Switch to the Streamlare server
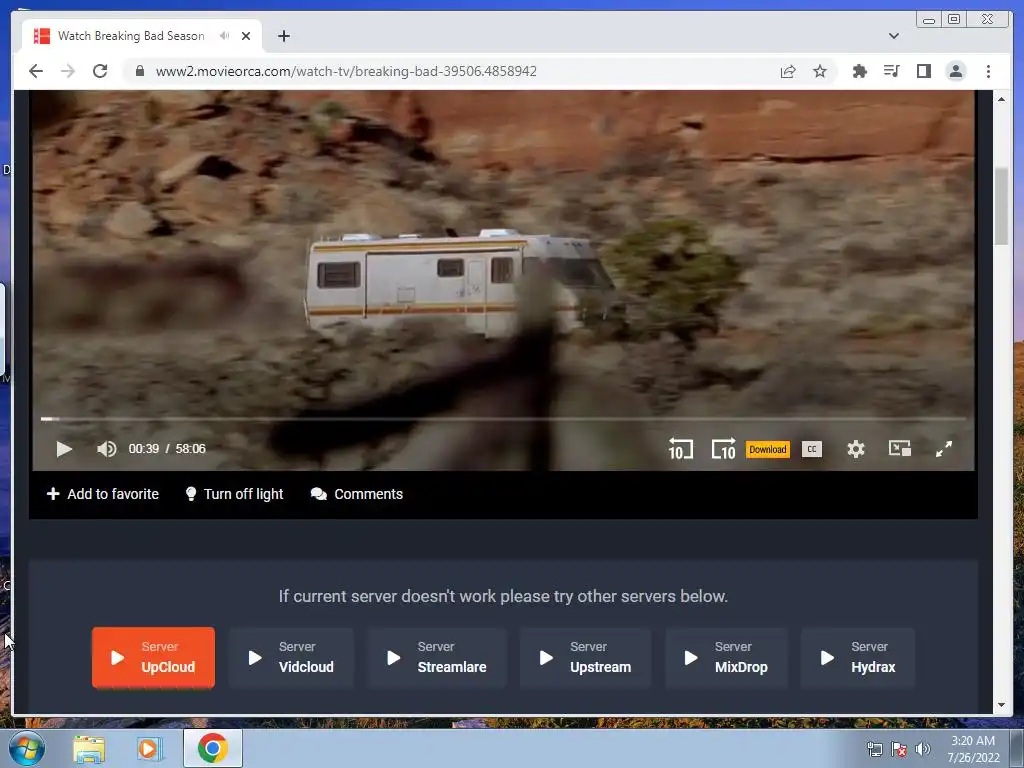 click(437, 657)
